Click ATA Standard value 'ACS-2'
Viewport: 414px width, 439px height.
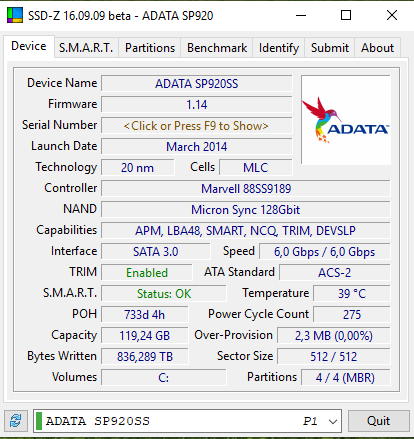(x=335, y=273)
